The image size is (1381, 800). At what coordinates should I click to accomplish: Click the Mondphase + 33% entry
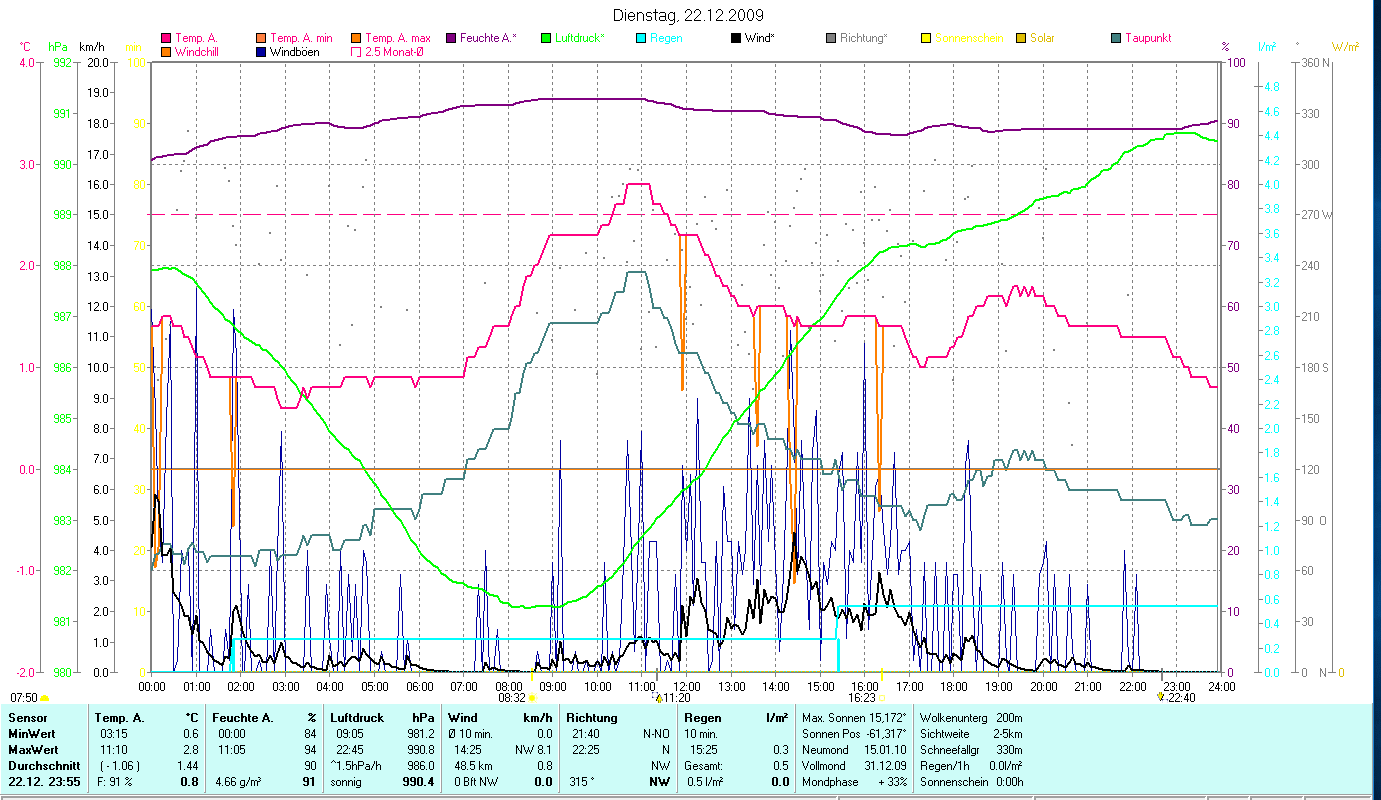point(854,781)
